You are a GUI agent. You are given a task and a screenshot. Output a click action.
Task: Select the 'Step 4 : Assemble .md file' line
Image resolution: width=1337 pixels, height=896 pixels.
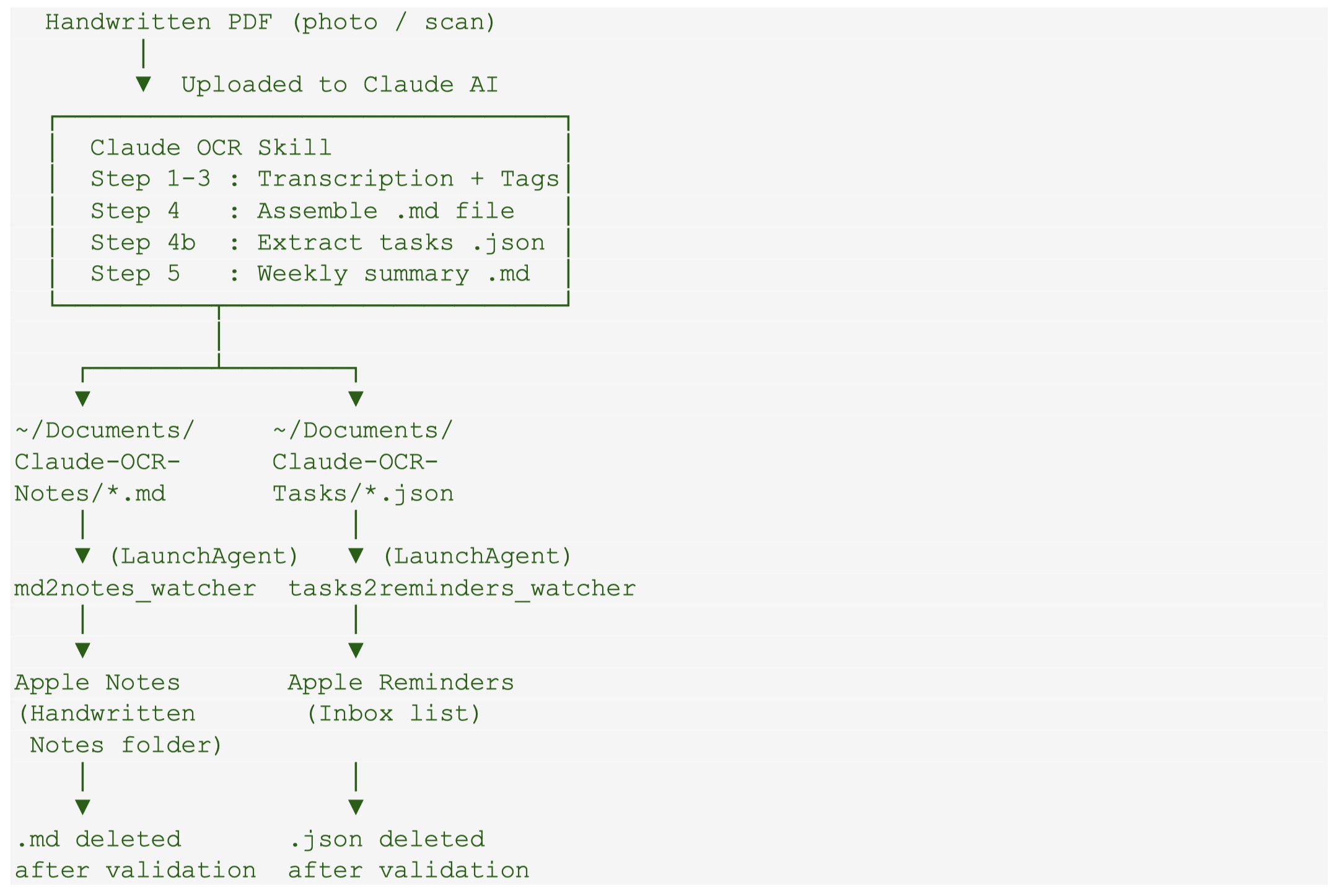(302, 211)
